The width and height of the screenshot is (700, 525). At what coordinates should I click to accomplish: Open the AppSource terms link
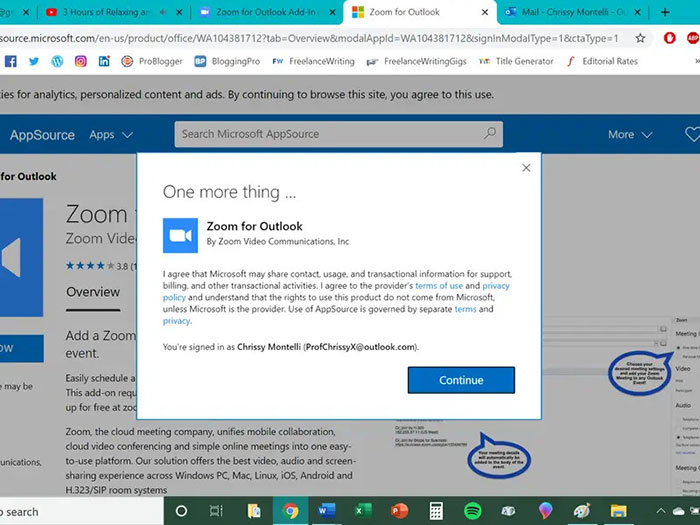coord(465,309)
